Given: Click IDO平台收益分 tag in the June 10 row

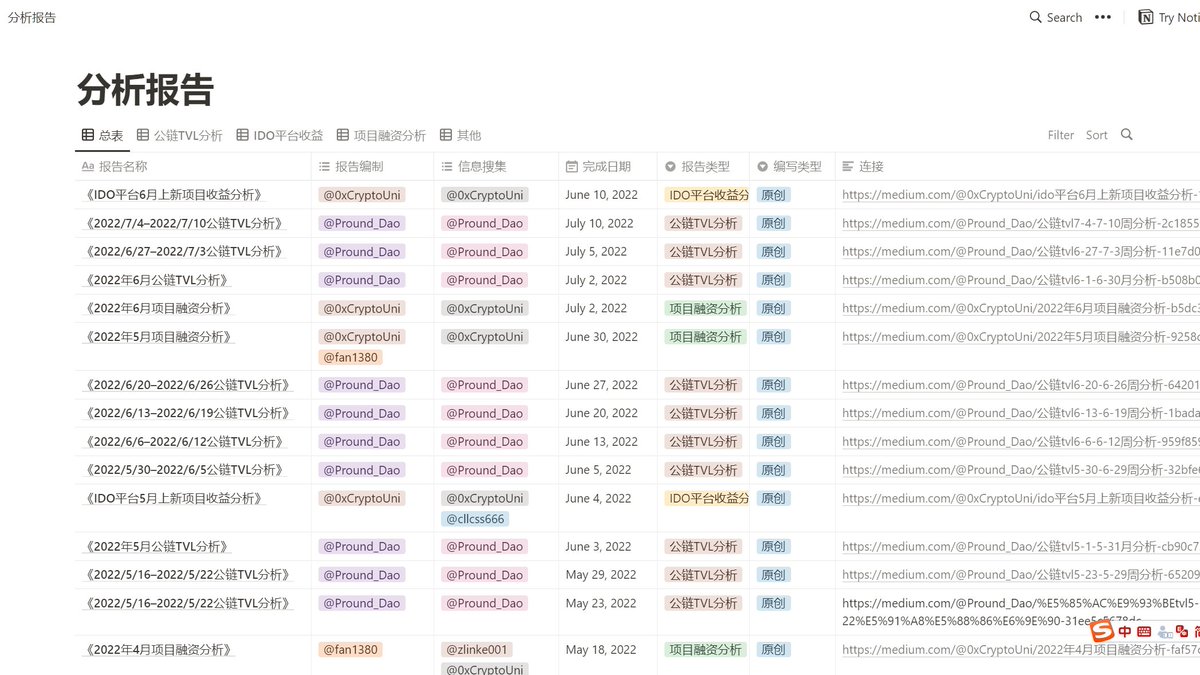Looking at the screenshot, I should (707, 195).
